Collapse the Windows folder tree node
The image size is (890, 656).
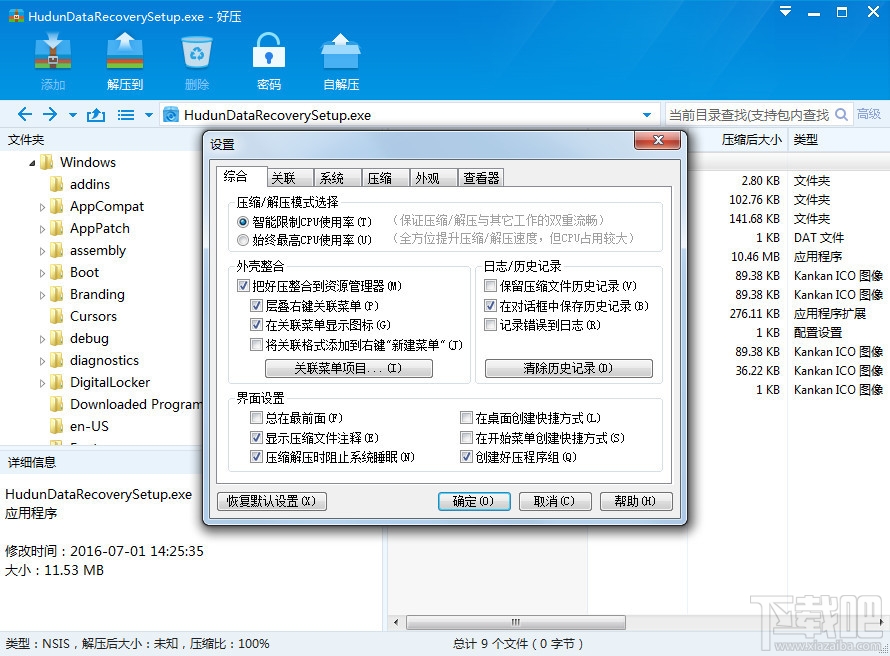[32, 163]
